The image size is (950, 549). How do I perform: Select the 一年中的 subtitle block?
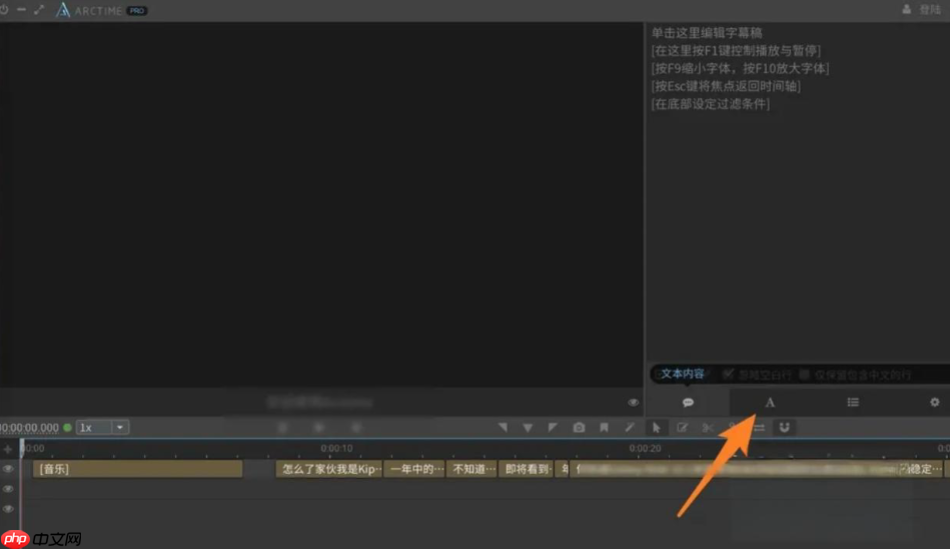pyautogui.click(x=414, y=469)
